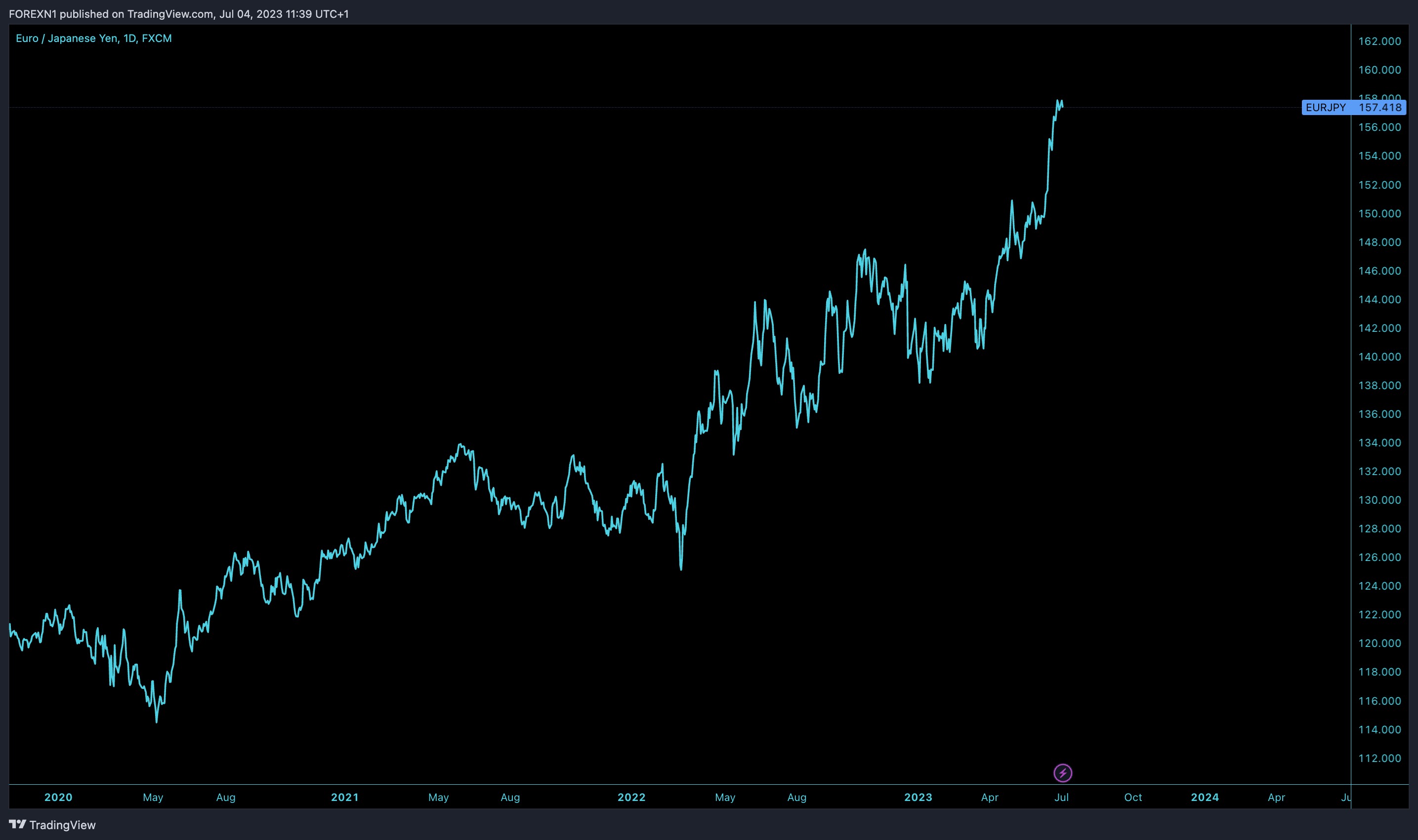The height and width of the screenshot is (840, 1418).
Task: Click the 150.000 price axis label
Action: 1379,213
